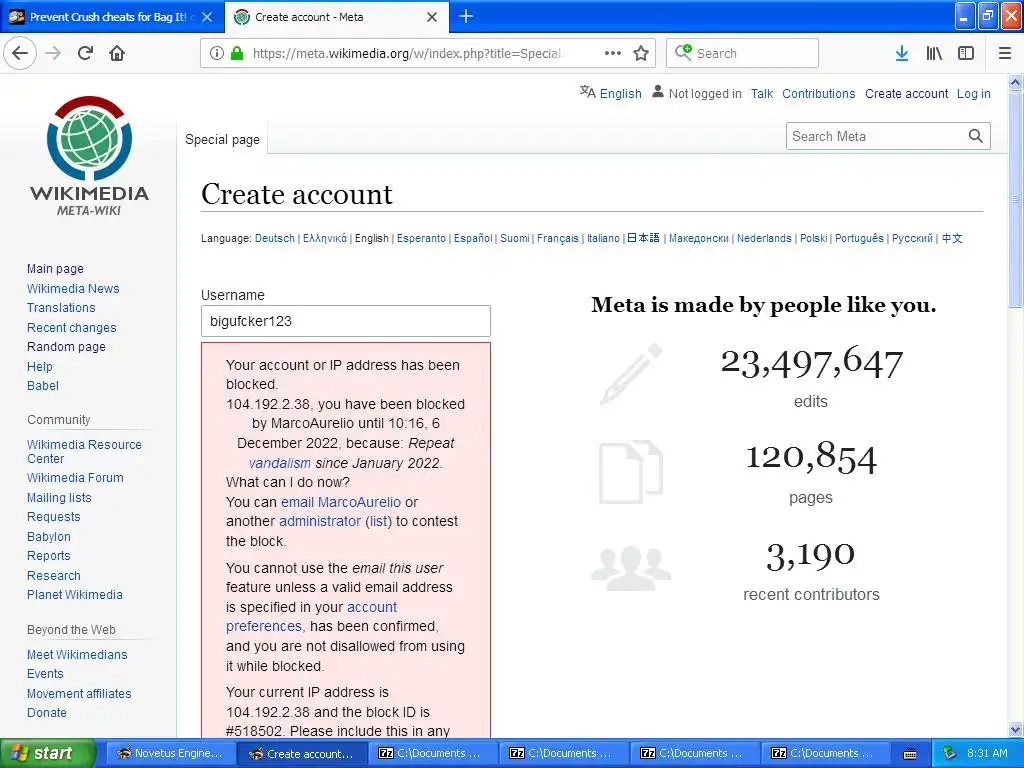Choose Português language link

point(859,238)
